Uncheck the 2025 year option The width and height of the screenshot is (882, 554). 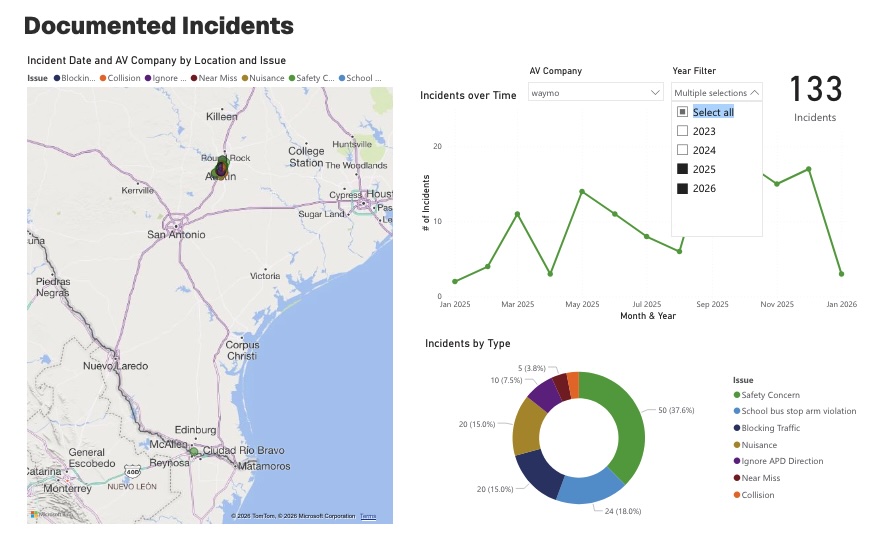(682, 169)
